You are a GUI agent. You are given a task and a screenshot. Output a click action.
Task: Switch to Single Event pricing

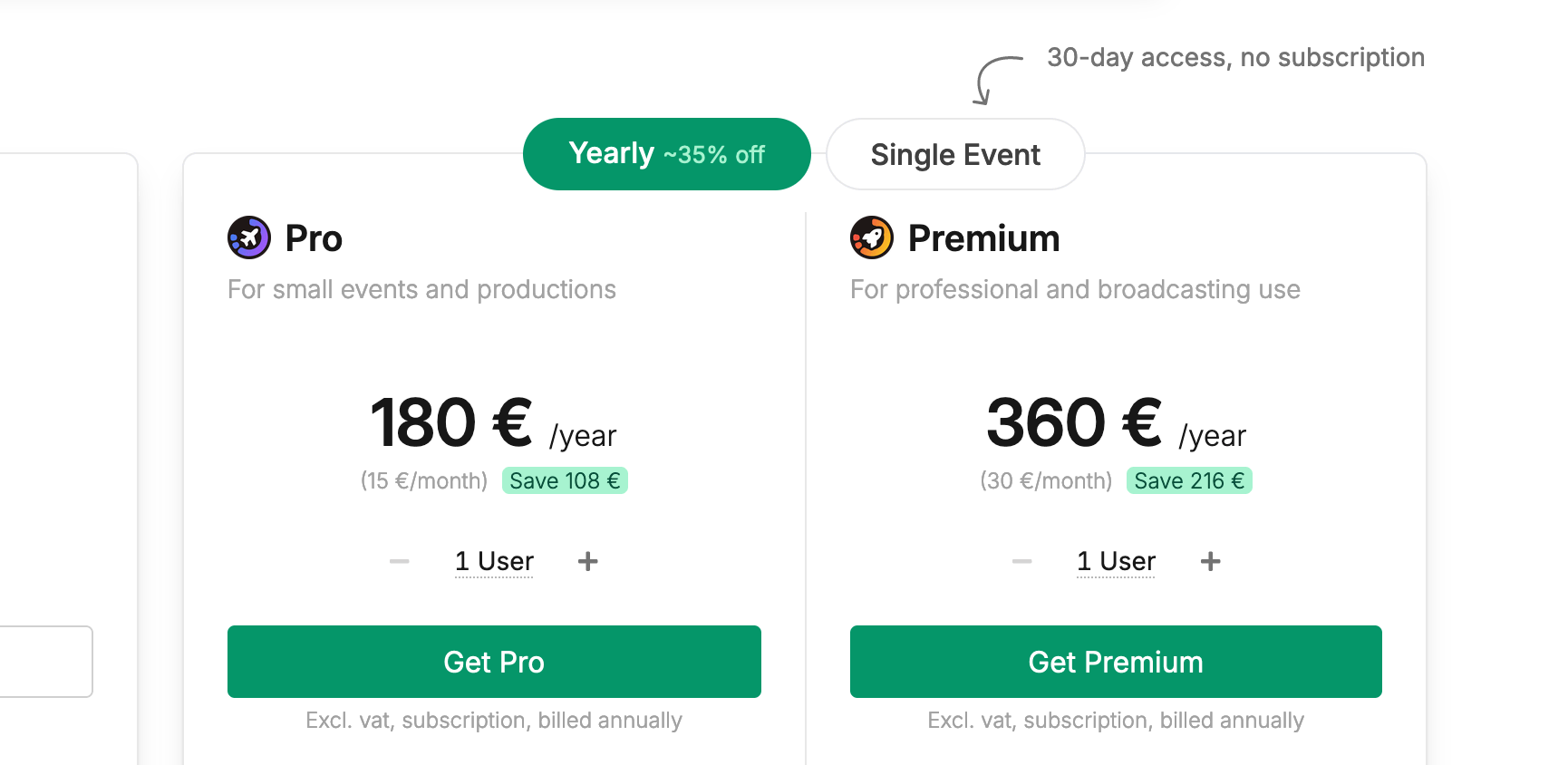954,154
